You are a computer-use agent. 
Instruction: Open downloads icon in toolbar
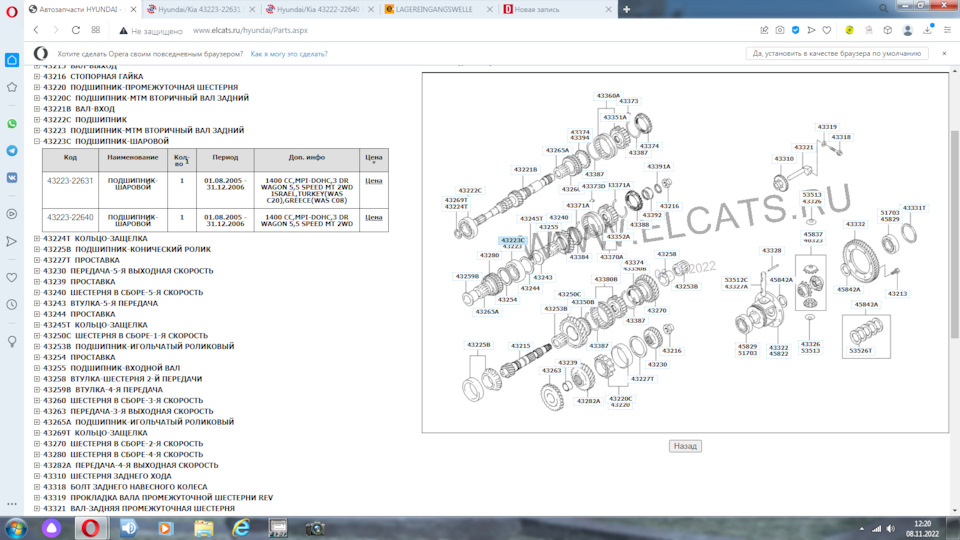coord(928,30)
